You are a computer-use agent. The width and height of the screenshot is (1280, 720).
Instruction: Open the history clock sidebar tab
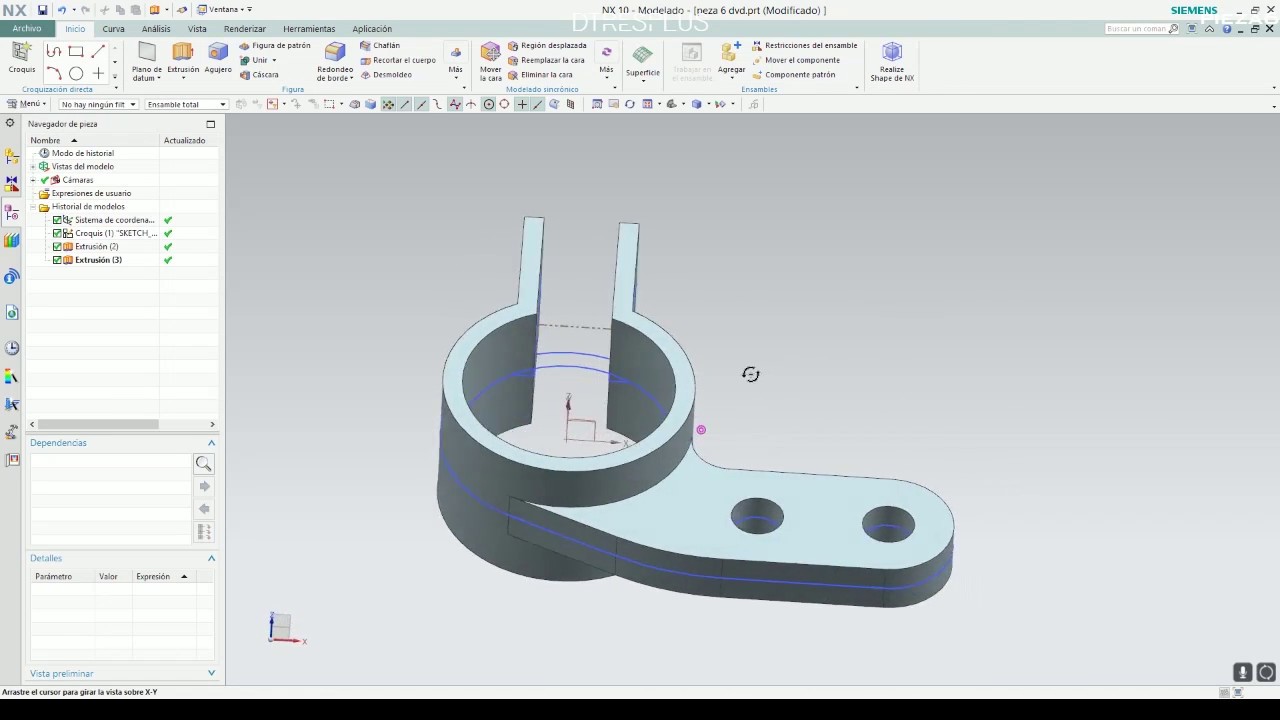pos(12,348)
